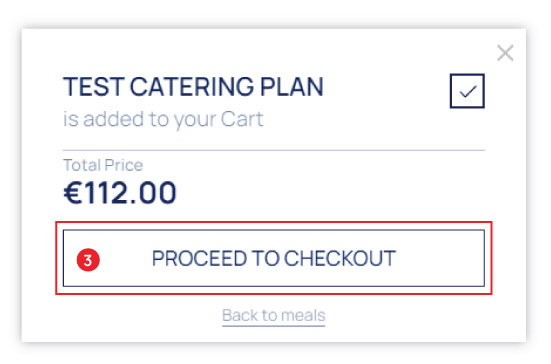Click the horizontal divider line under the subtitle

274,150
